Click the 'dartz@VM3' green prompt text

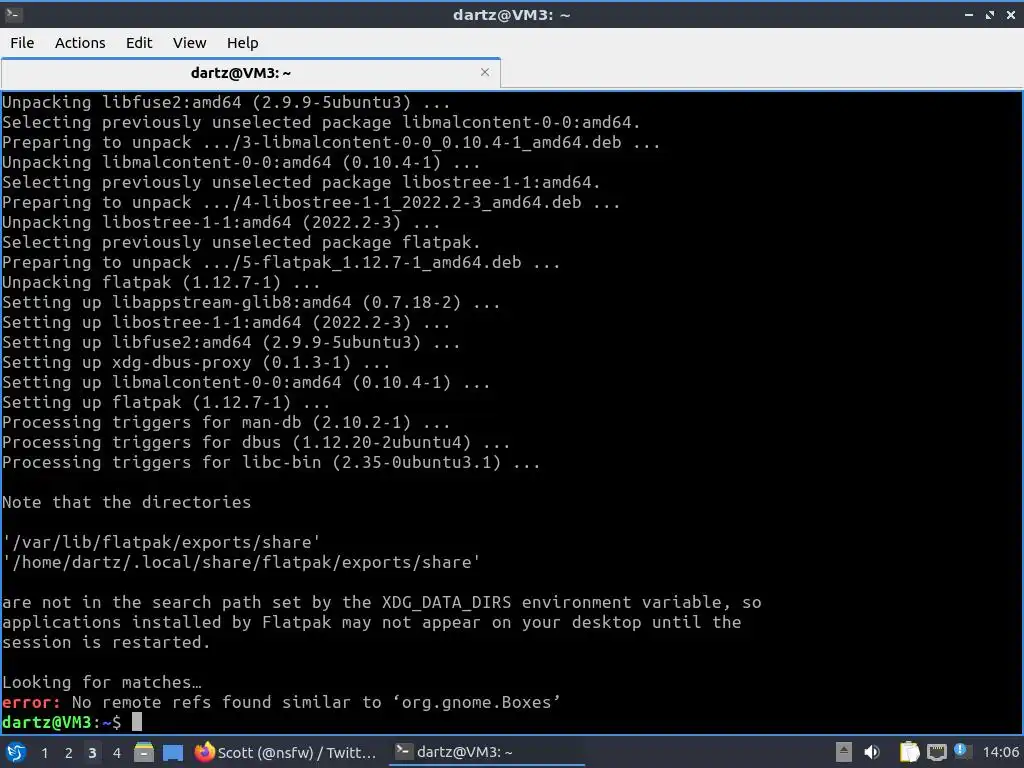coord(47,722)
